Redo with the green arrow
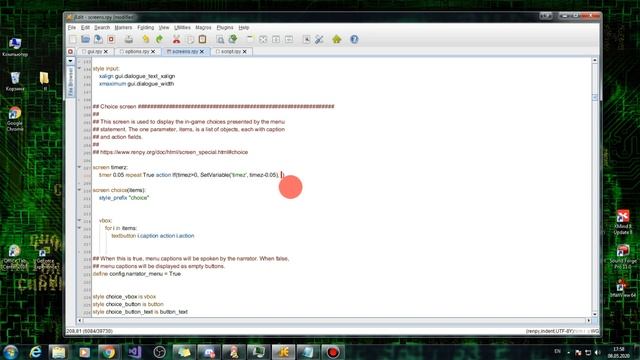The image size is (640, 360). [159, 39]
